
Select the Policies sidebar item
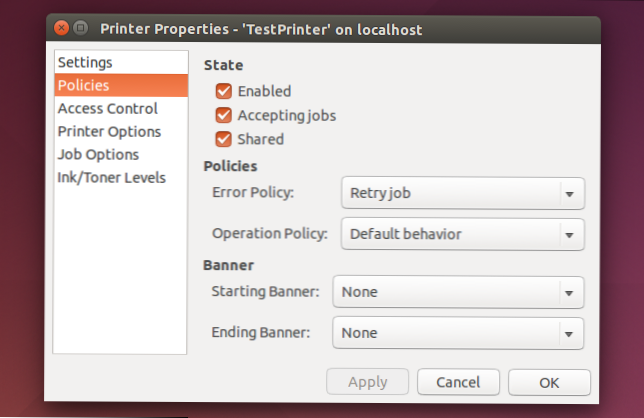coord(83,86)
